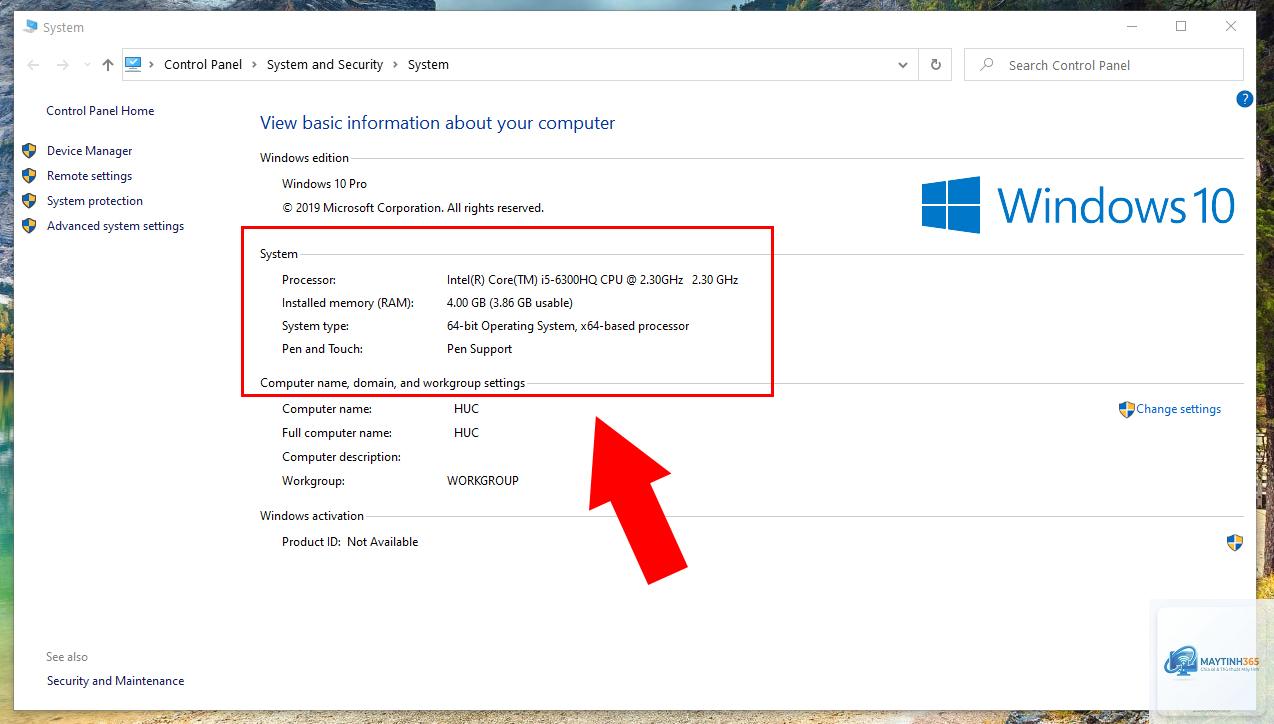Viewport: 1274px width, 724px height.
Task: Open Advanced system settings link
Action: click(115, 226)
